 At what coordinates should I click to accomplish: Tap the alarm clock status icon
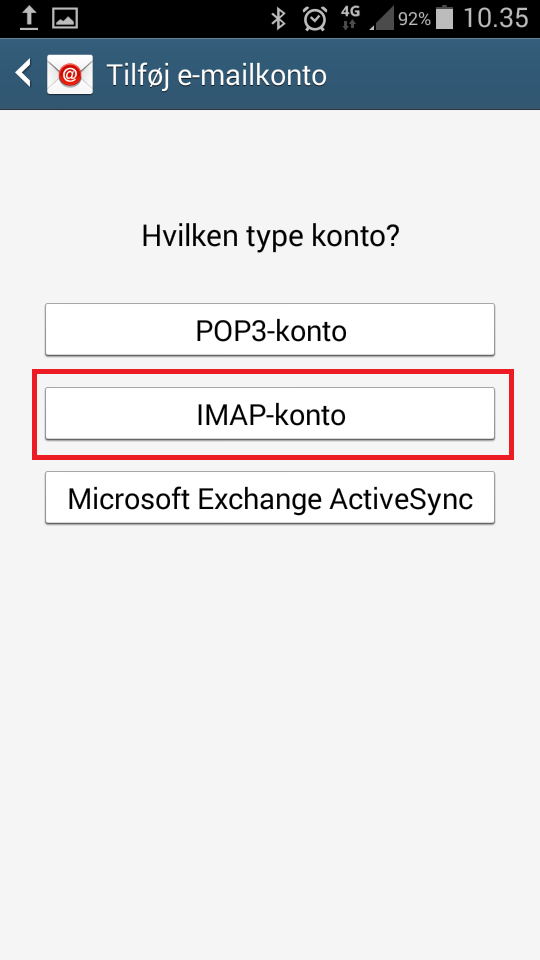[315, 19]
